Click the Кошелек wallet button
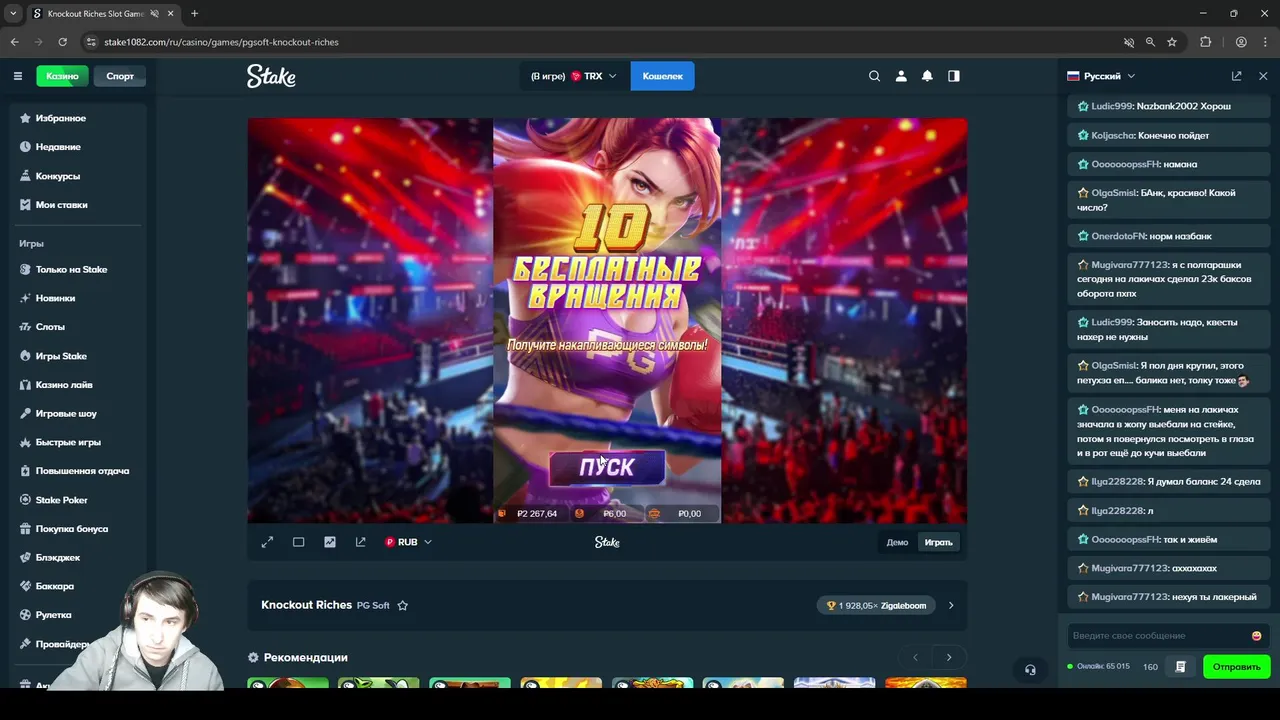 pos(662,76)
